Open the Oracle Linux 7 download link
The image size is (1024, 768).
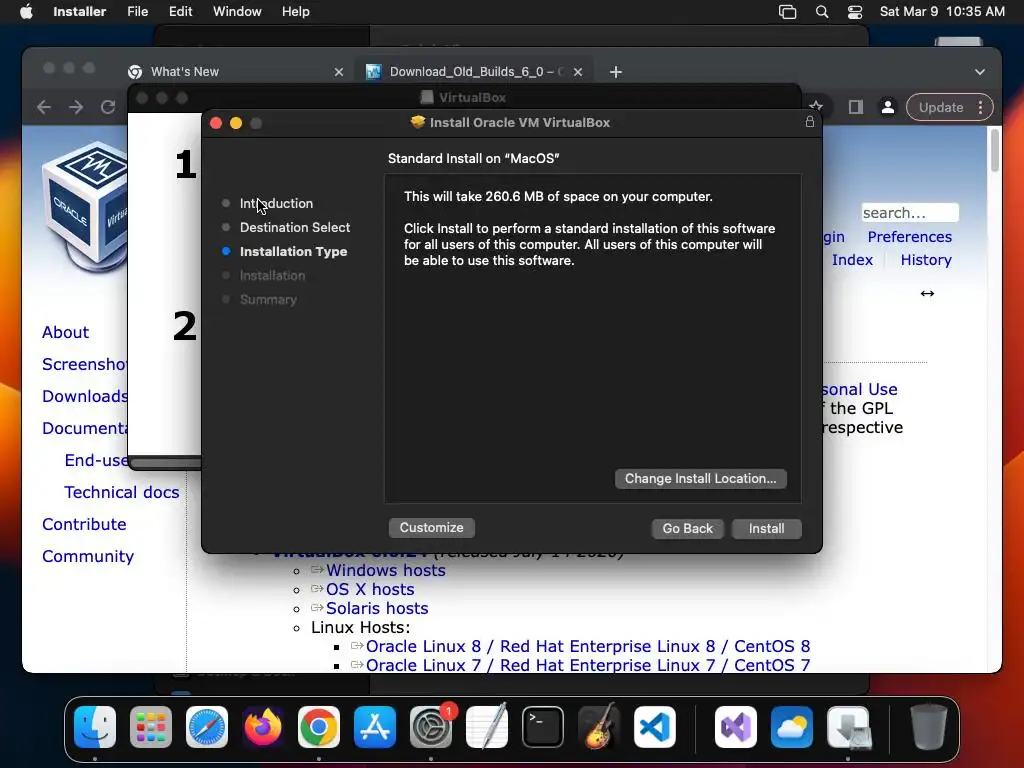click(588, 665)
